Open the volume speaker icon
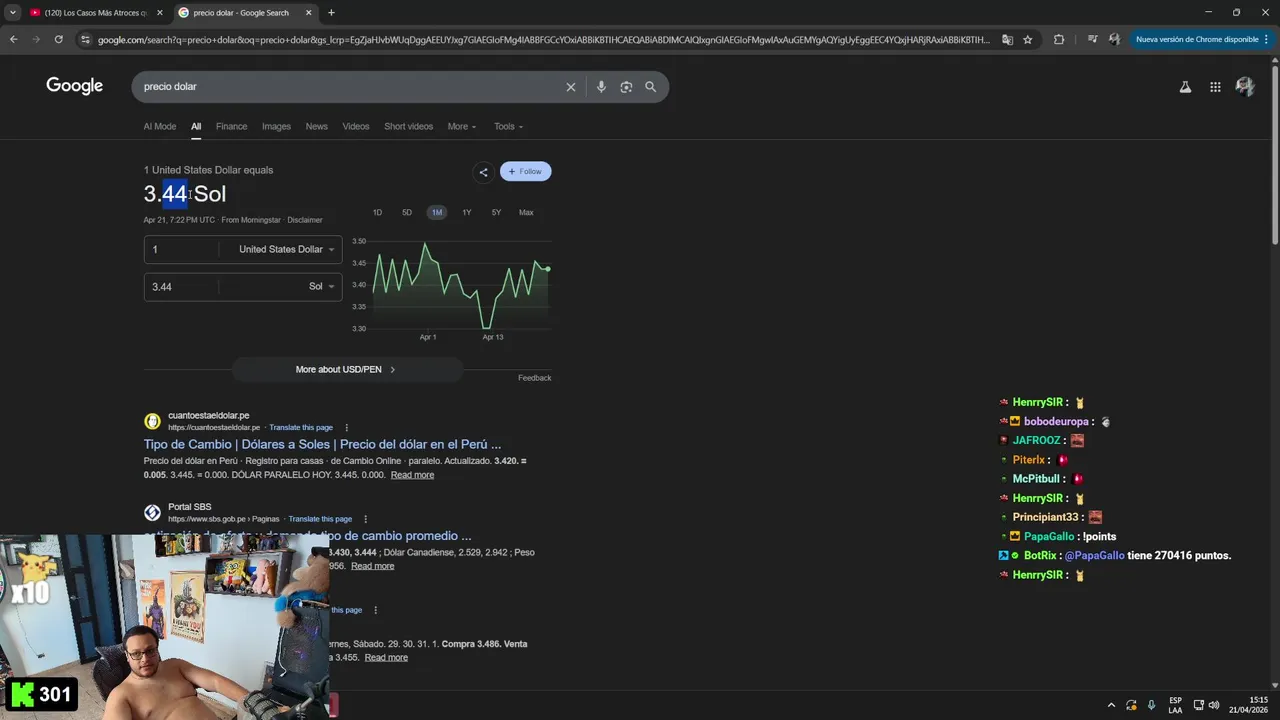Image resolution: width=1280 pixels, height=720 pixels. pos(1214,705)
